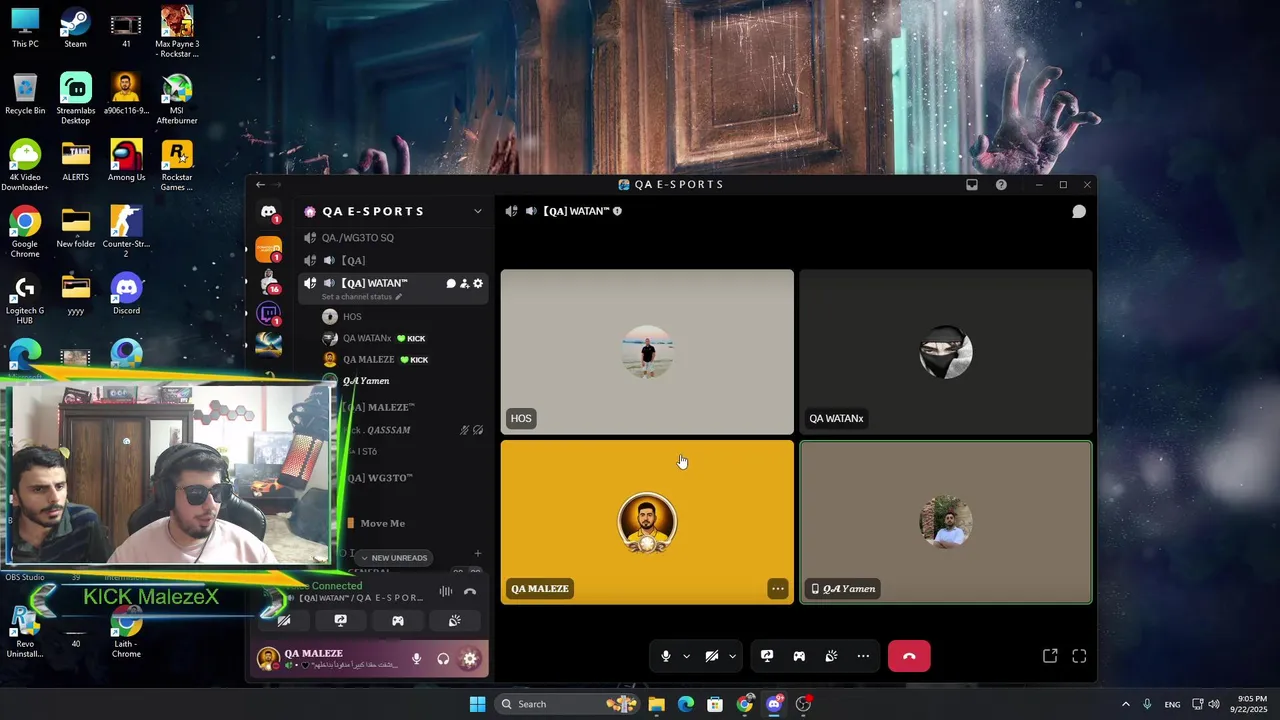The image size is (1280, 720).
Task: Open microphone input options arrow
Action: tap(686, 656)
